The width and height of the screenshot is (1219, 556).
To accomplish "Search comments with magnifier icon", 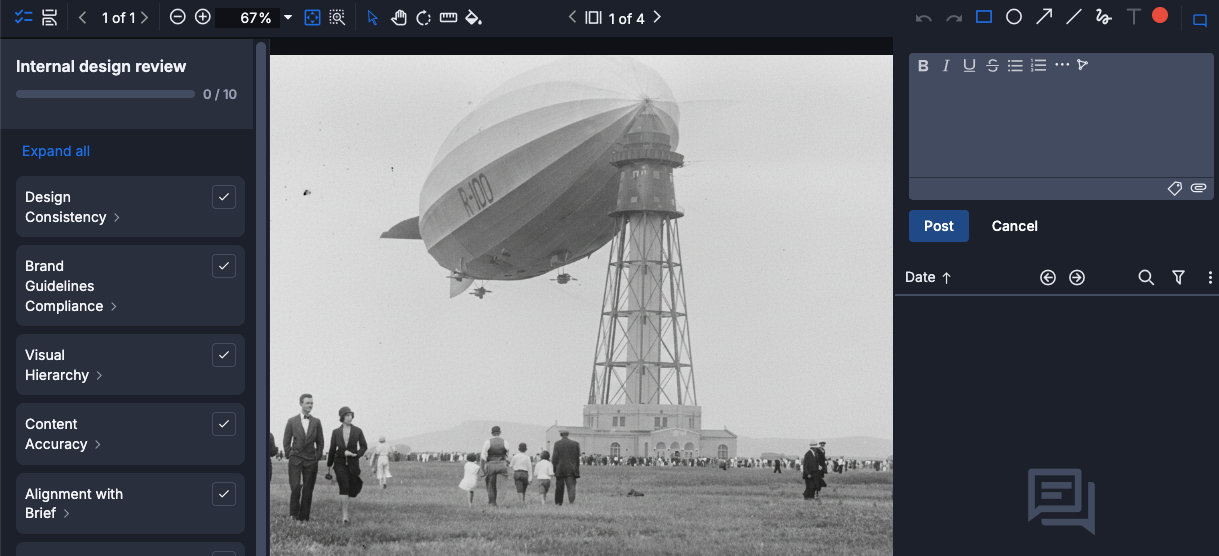I will [x=1146, y=277].
